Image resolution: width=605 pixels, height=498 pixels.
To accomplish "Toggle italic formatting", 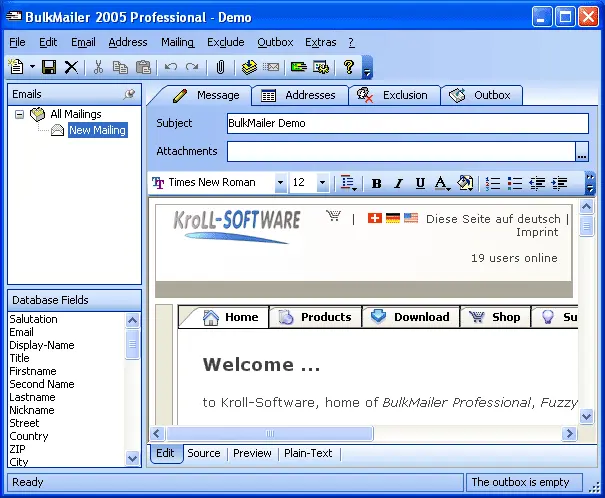I will click(398, 183).
